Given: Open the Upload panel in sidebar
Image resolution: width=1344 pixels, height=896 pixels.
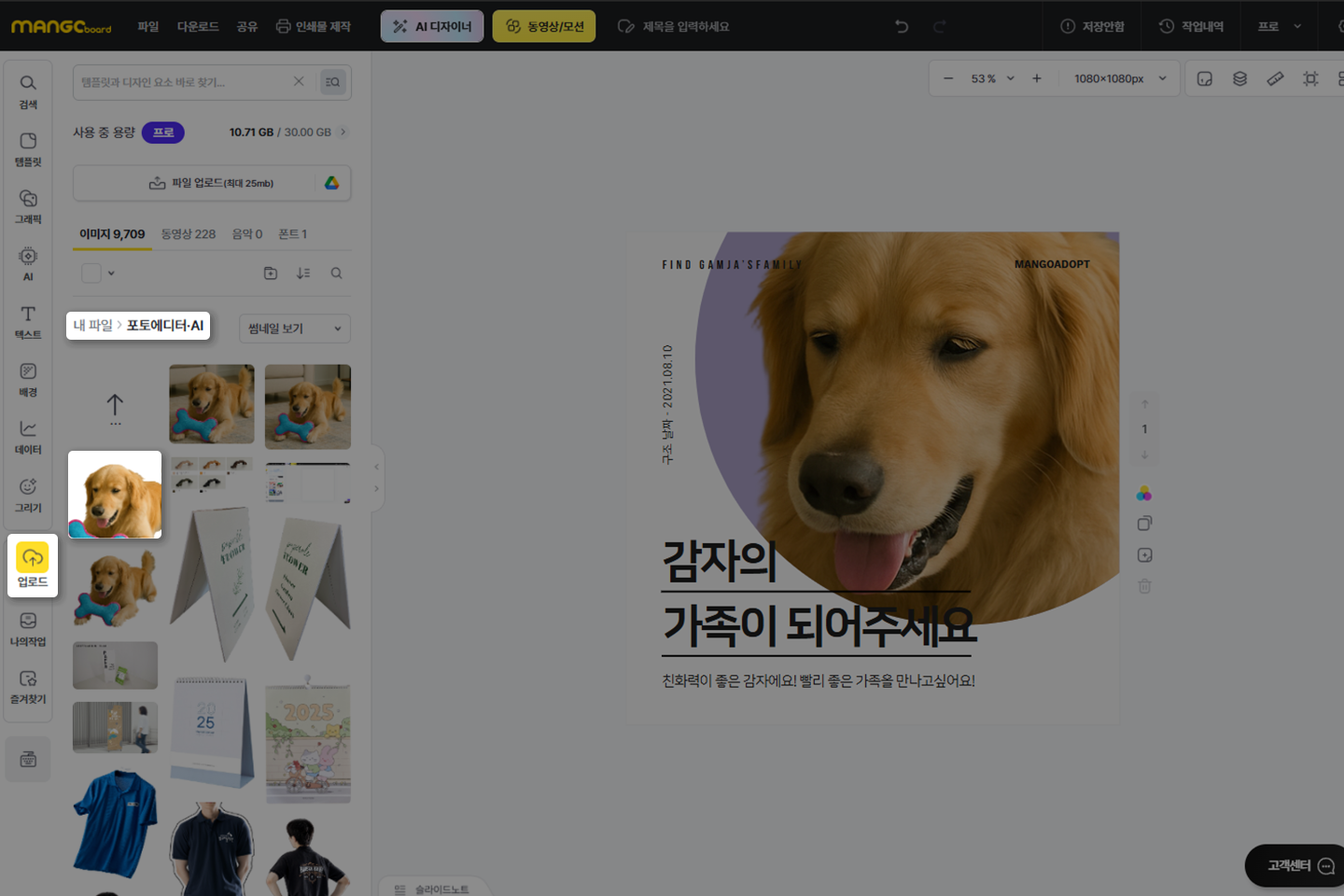Looking at the screenshot, I should coord(32,566).
